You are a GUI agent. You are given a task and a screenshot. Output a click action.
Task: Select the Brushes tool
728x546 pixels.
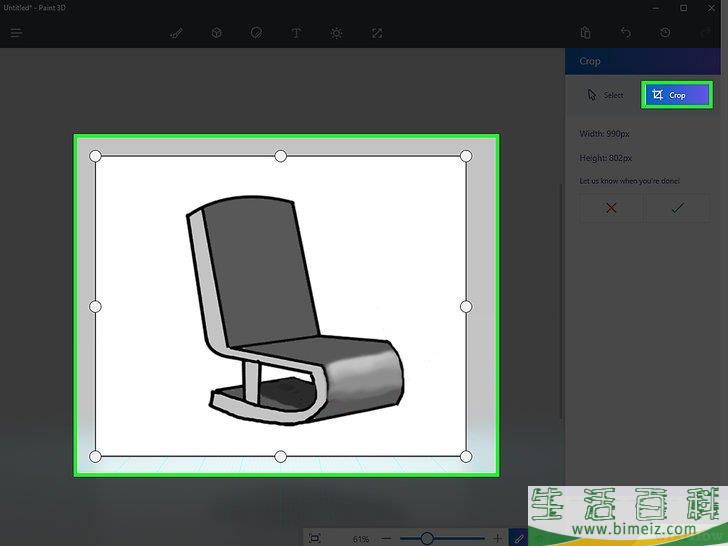(x=176, y=33)
